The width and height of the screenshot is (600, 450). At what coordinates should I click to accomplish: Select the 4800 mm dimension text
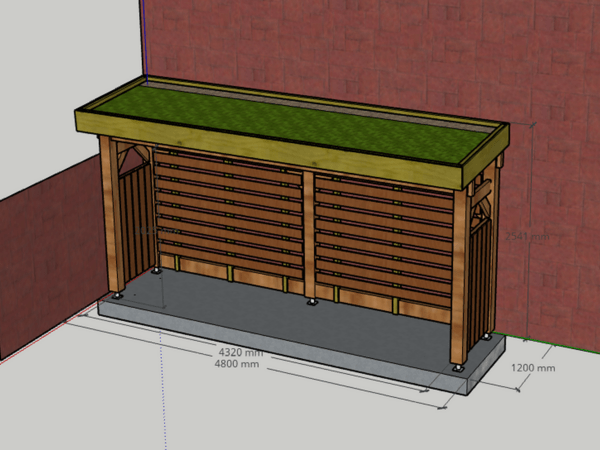point(238,364)
